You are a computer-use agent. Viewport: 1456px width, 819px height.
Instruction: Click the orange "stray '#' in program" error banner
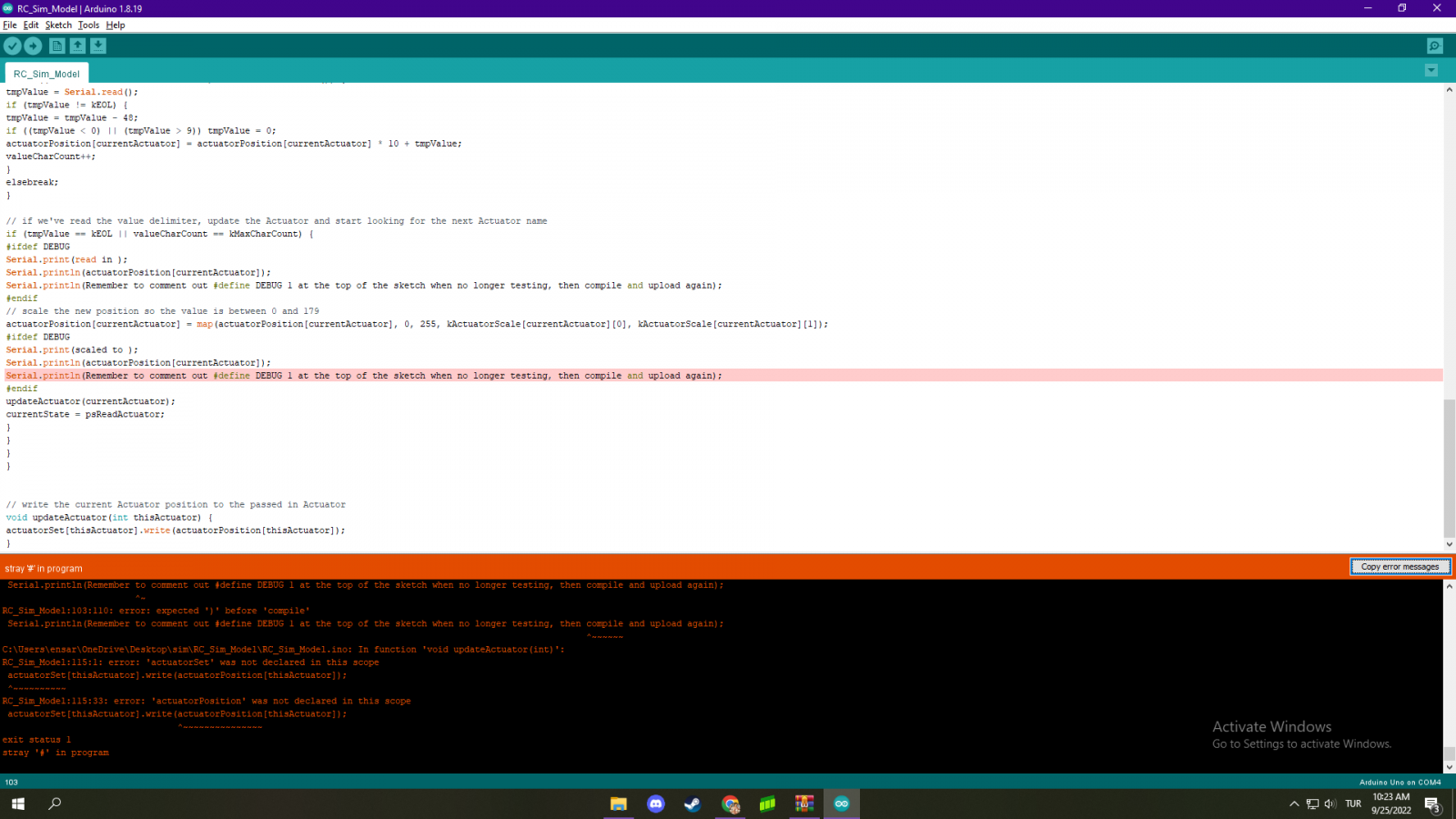[675, 568]
